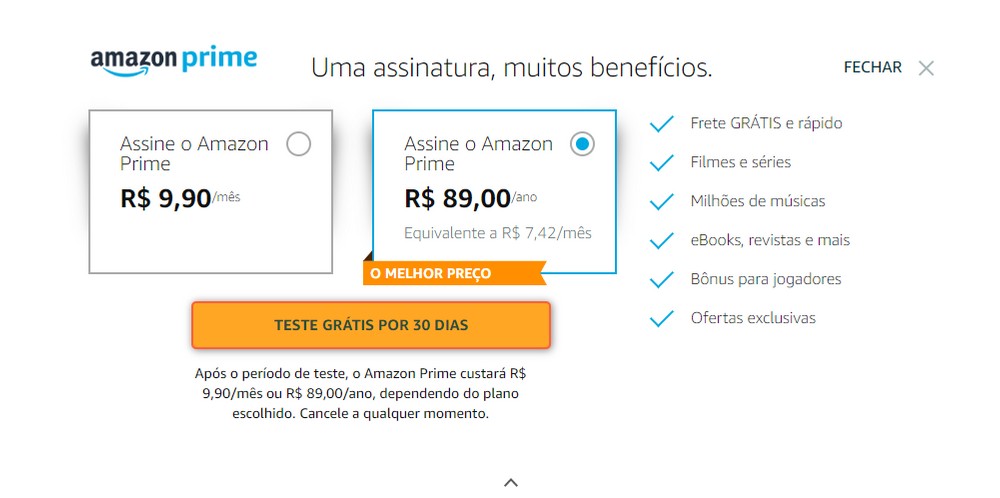1000x498 pixels.
Task: Click checkmark beside Bônus para jogadores
Action: tap(661, 280)
